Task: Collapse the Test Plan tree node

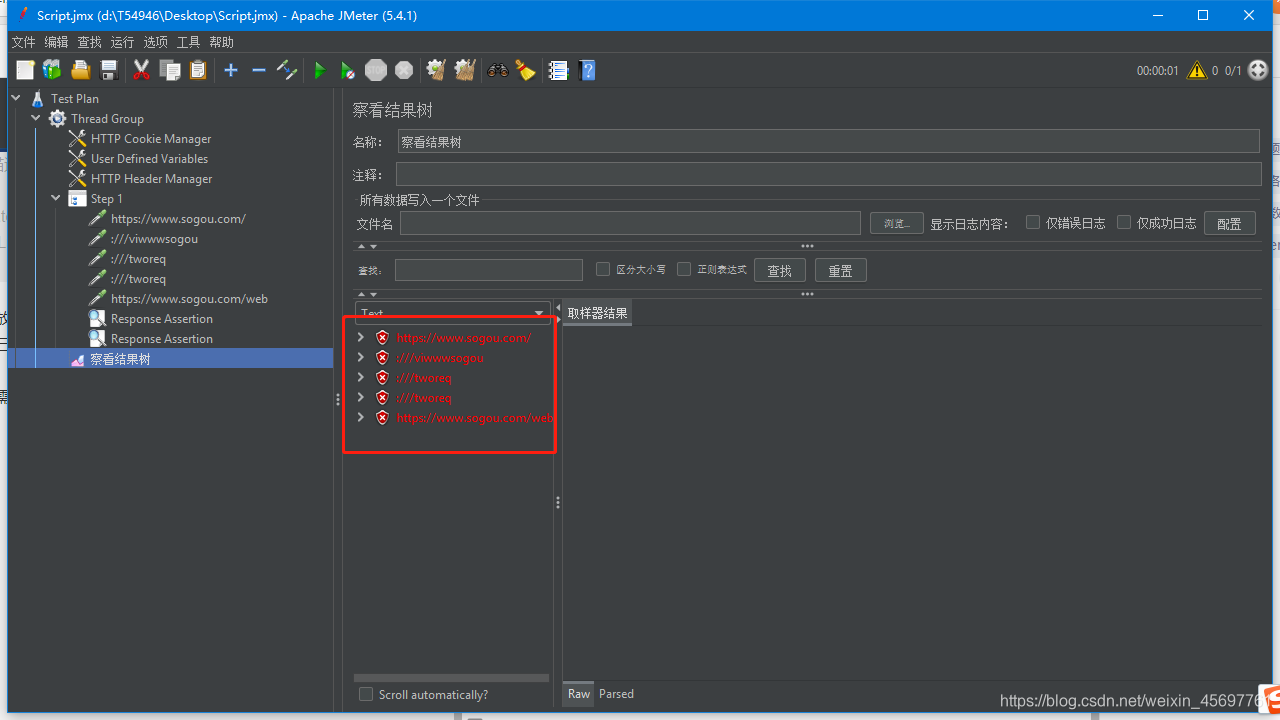Action: tap(16, 98)
